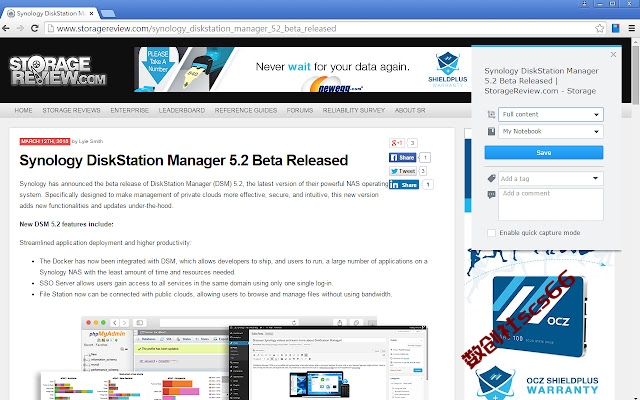Open the LEADERBOARD menu item

tap(182, 110)
